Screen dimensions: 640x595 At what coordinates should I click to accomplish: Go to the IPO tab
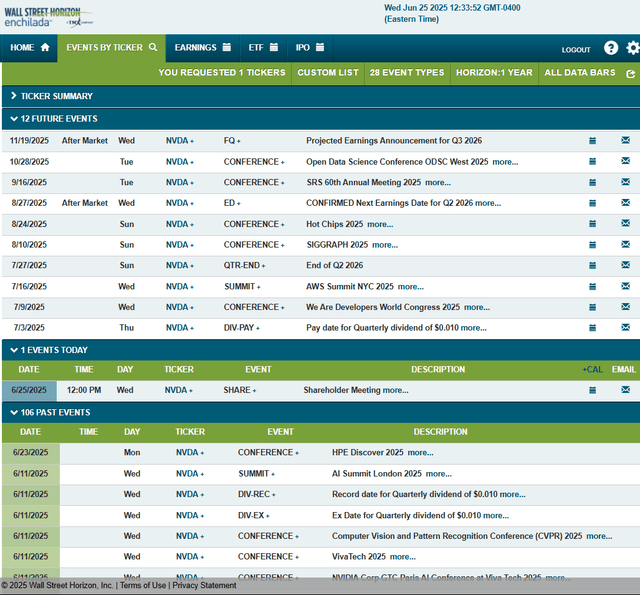point(309,47)
